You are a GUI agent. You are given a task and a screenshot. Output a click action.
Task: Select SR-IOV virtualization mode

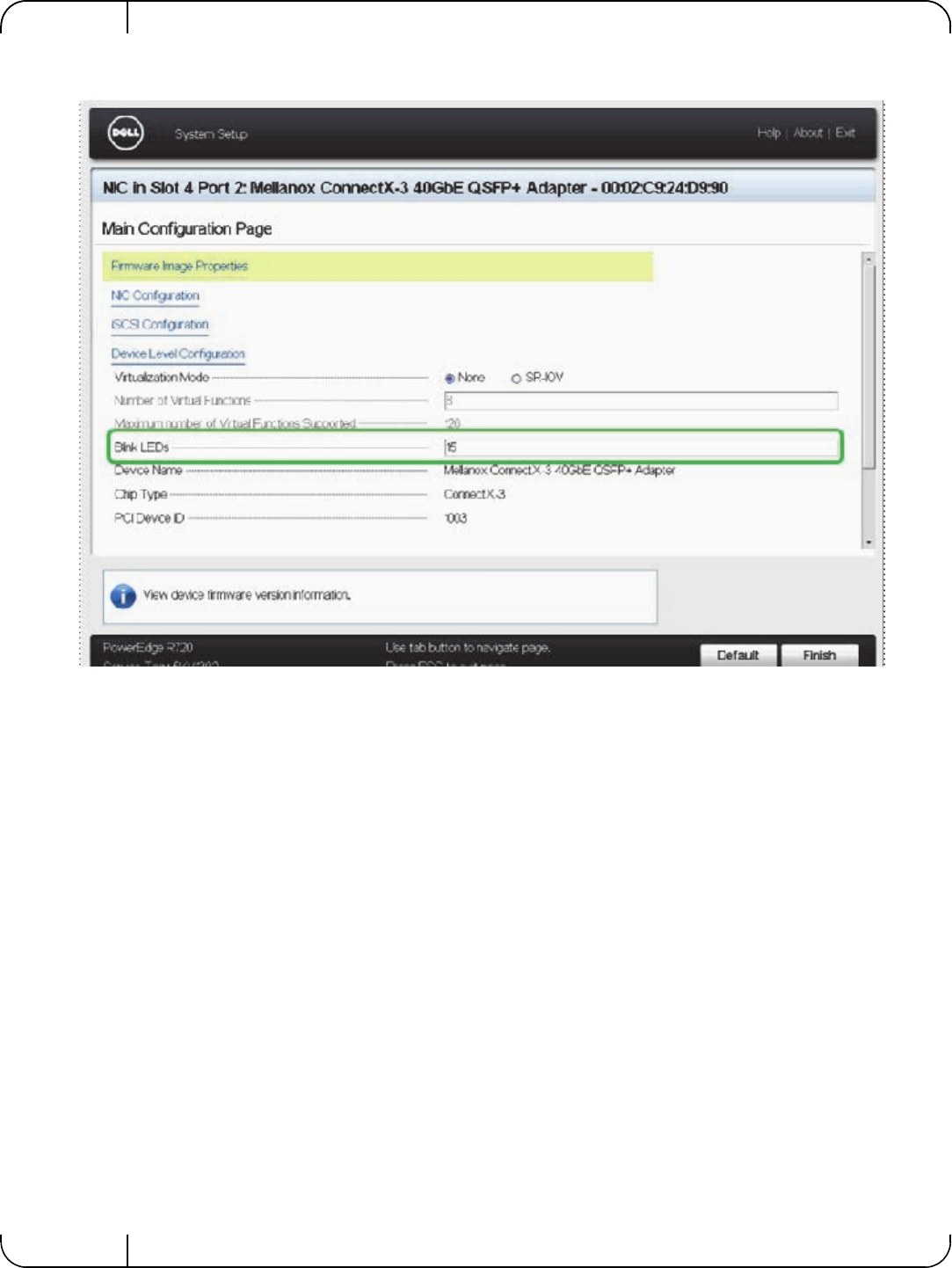click(x=516, y=378)
